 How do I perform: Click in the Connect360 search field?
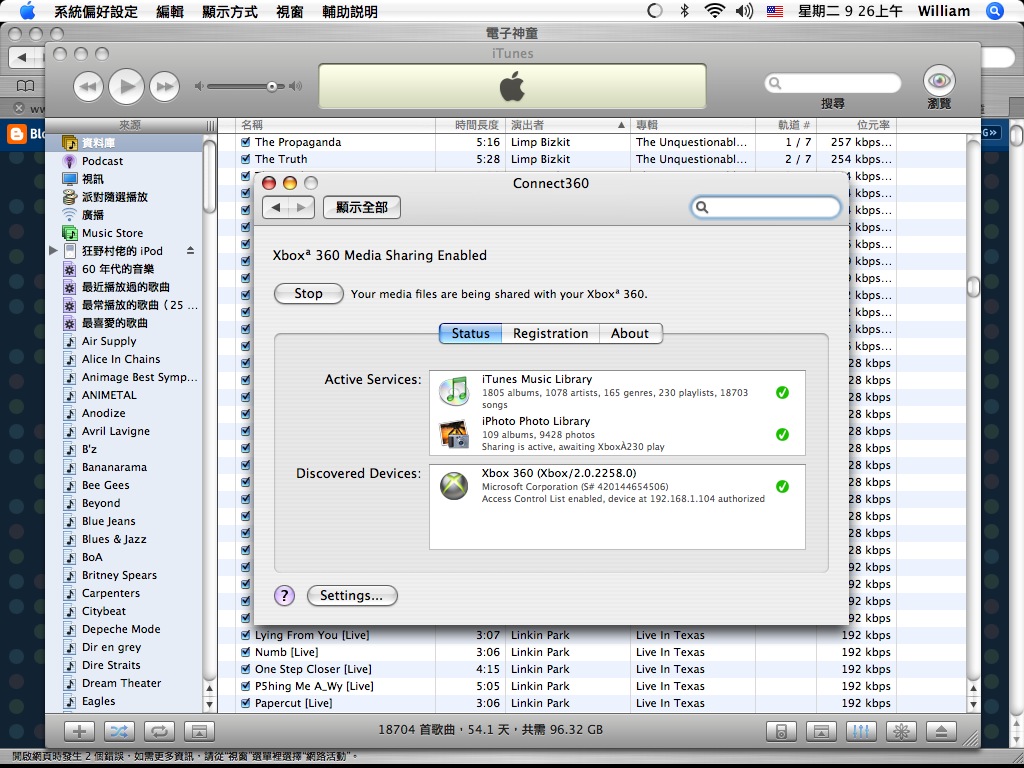(765, 207)
